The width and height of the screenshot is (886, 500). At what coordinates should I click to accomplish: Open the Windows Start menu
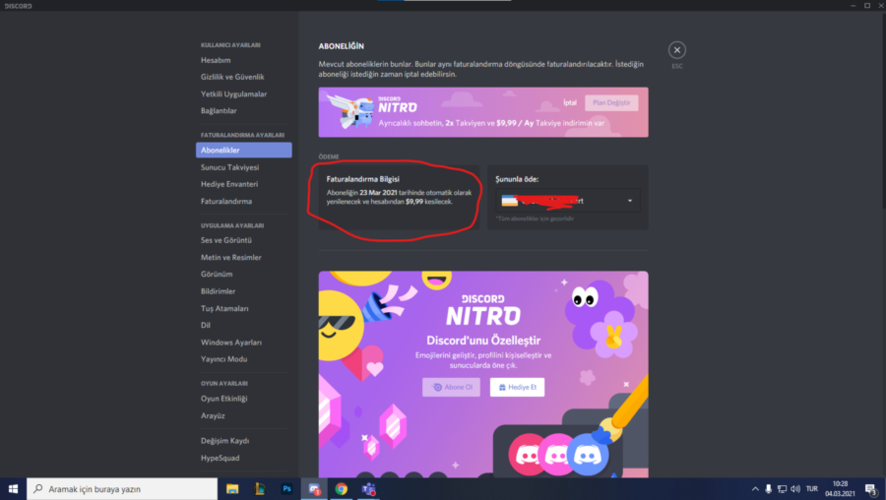(13, 489)
